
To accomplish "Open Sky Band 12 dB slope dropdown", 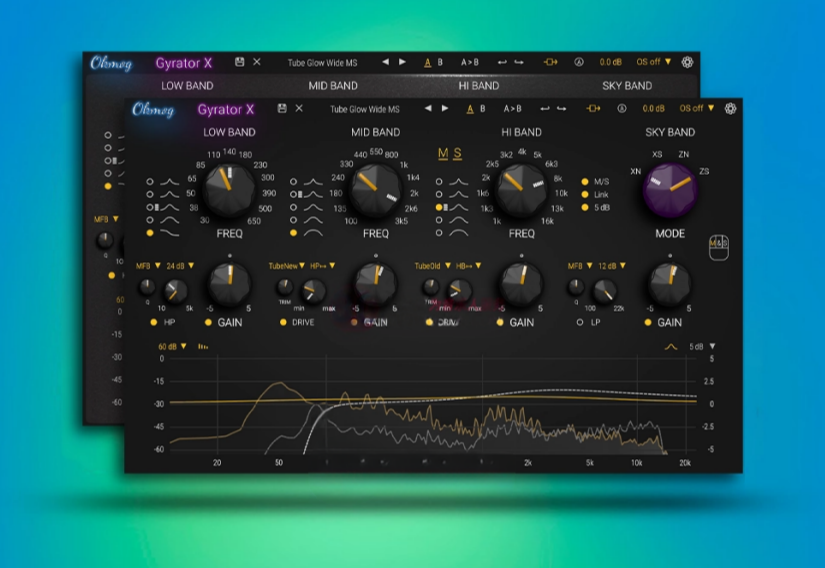I will pos(612,266).
